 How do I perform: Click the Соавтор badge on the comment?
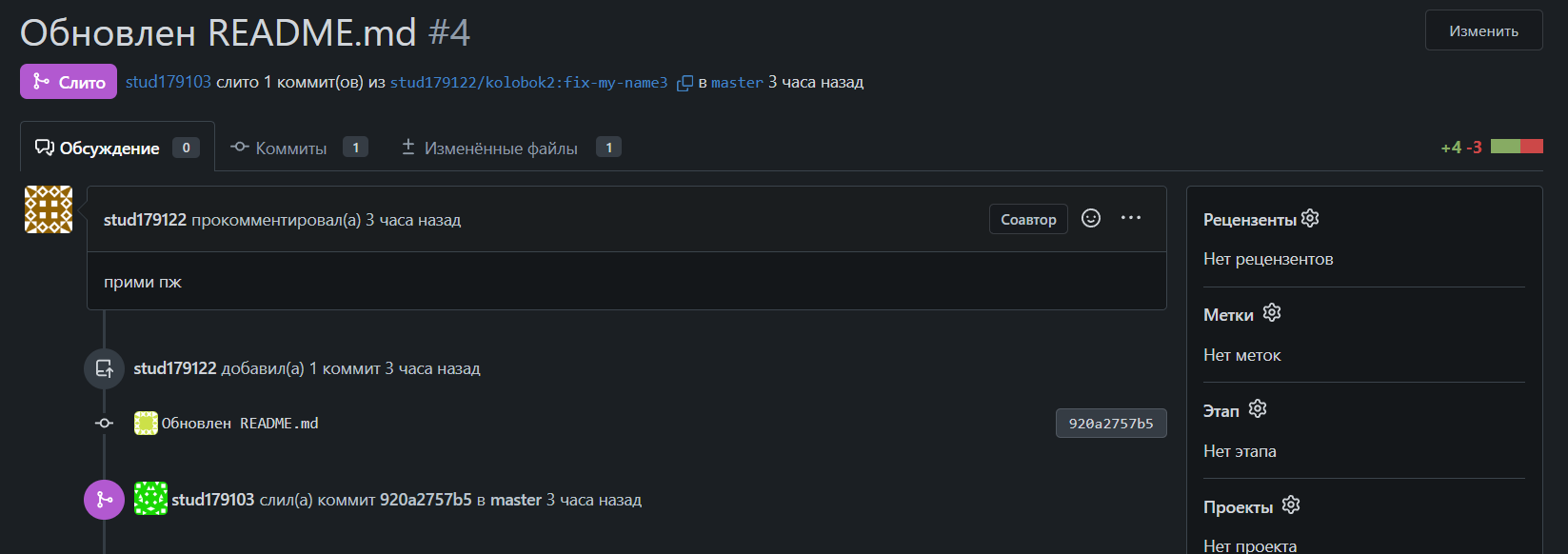(x=1028, y=219)
